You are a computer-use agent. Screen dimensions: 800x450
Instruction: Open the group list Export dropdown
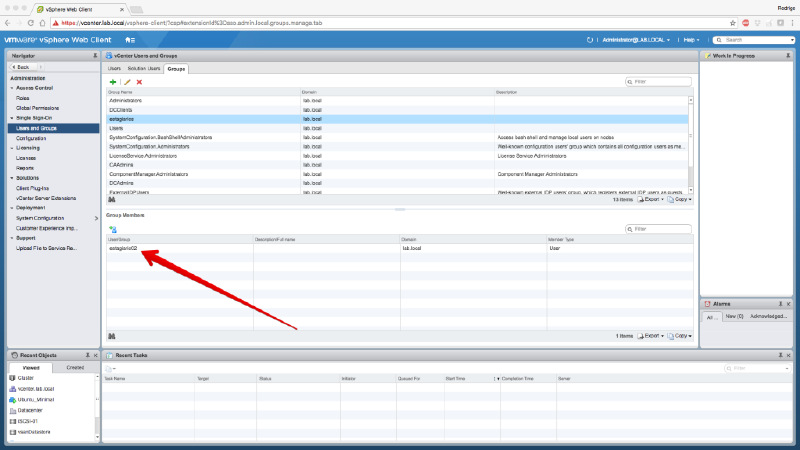click(652, 200)
